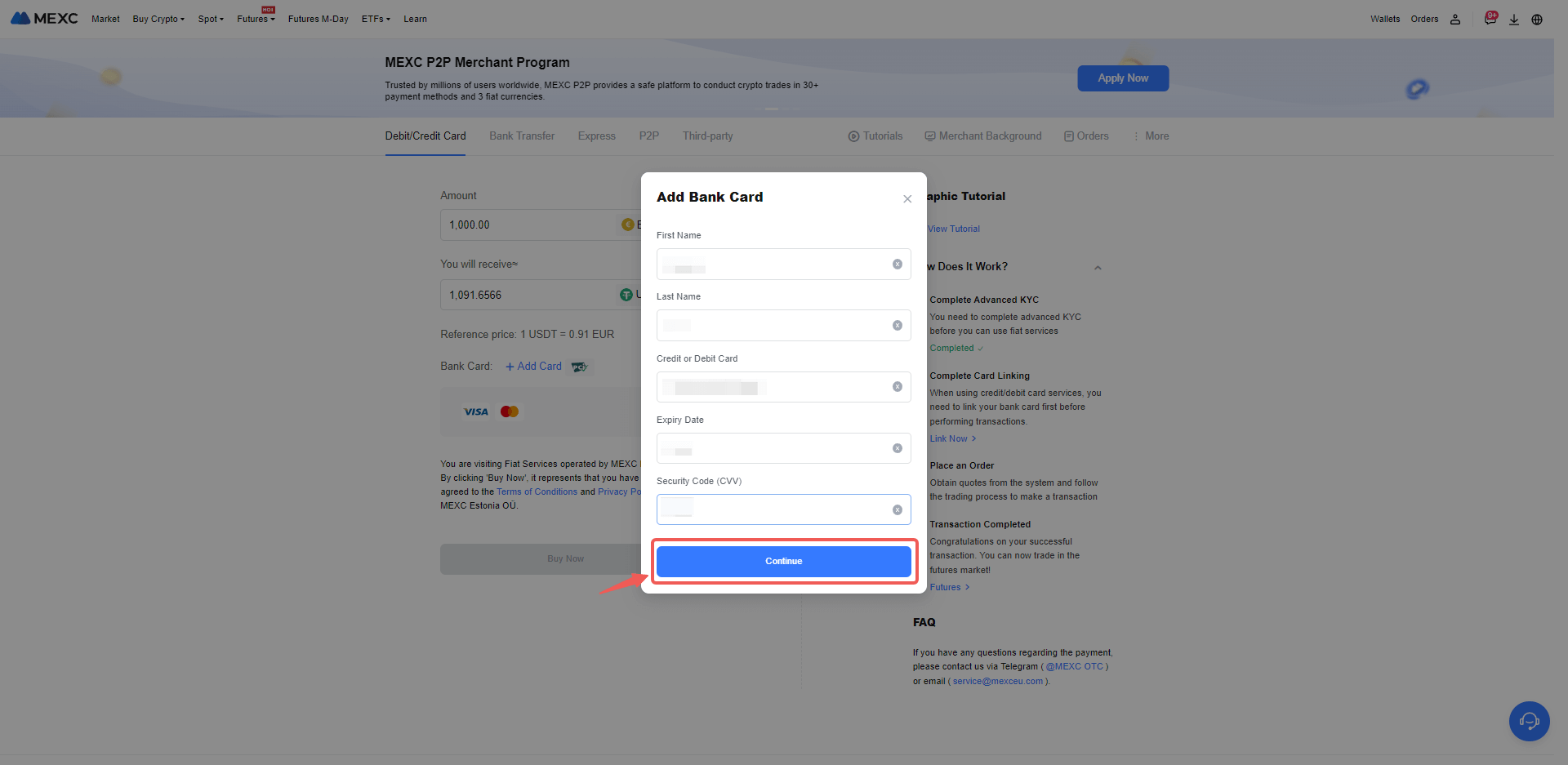Image resolution: width=1568 pixels, height=765 pixels.
Task: Clear the First Name field
Action: coord(897,265)
